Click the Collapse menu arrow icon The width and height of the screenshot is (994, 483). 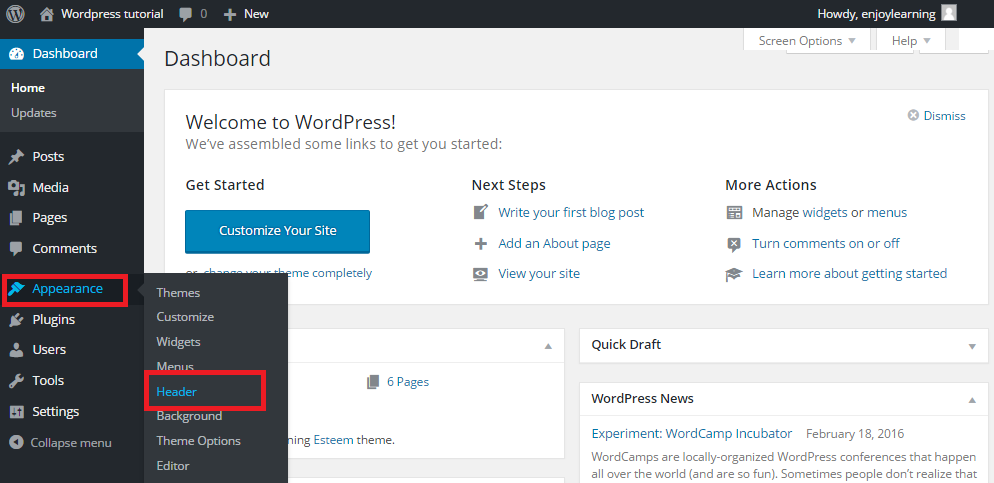16,442
